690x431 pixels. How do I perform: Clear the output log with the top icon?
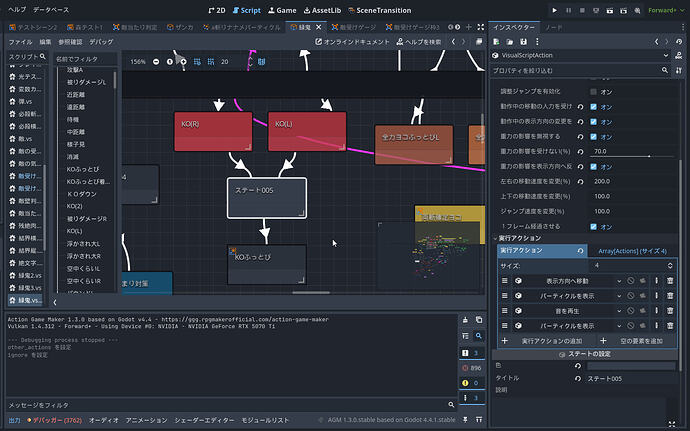pos(465,320)
